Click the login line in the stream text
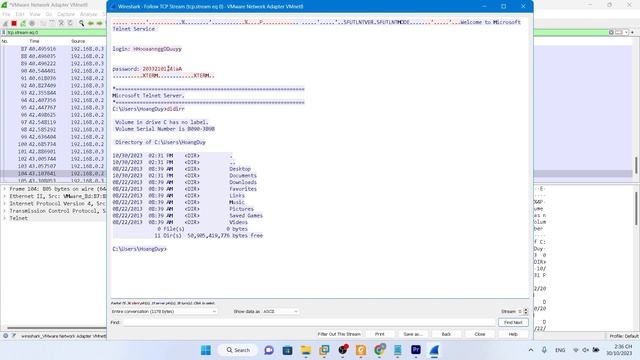Screen dimensions: 640x360 [x=147, y=49]
